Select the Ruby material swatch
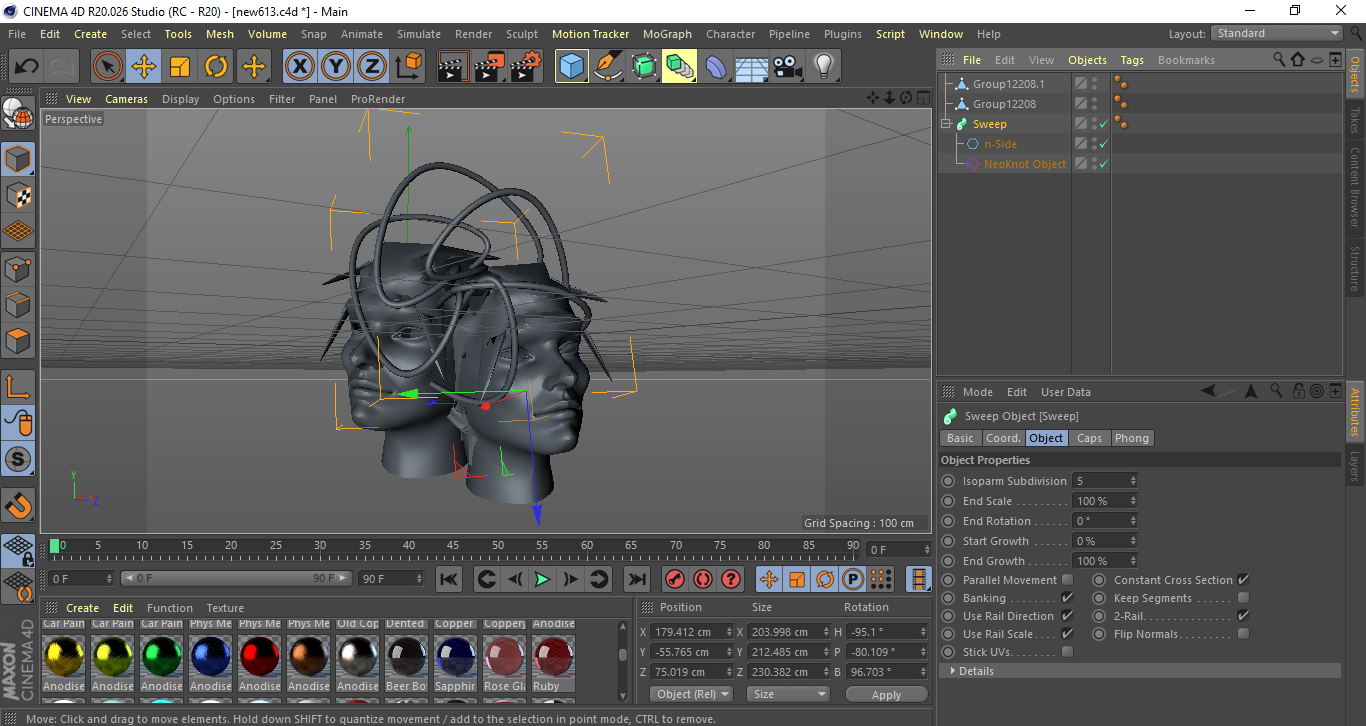Viewport: 1366px width, 726px height. [x=553, y=655]
